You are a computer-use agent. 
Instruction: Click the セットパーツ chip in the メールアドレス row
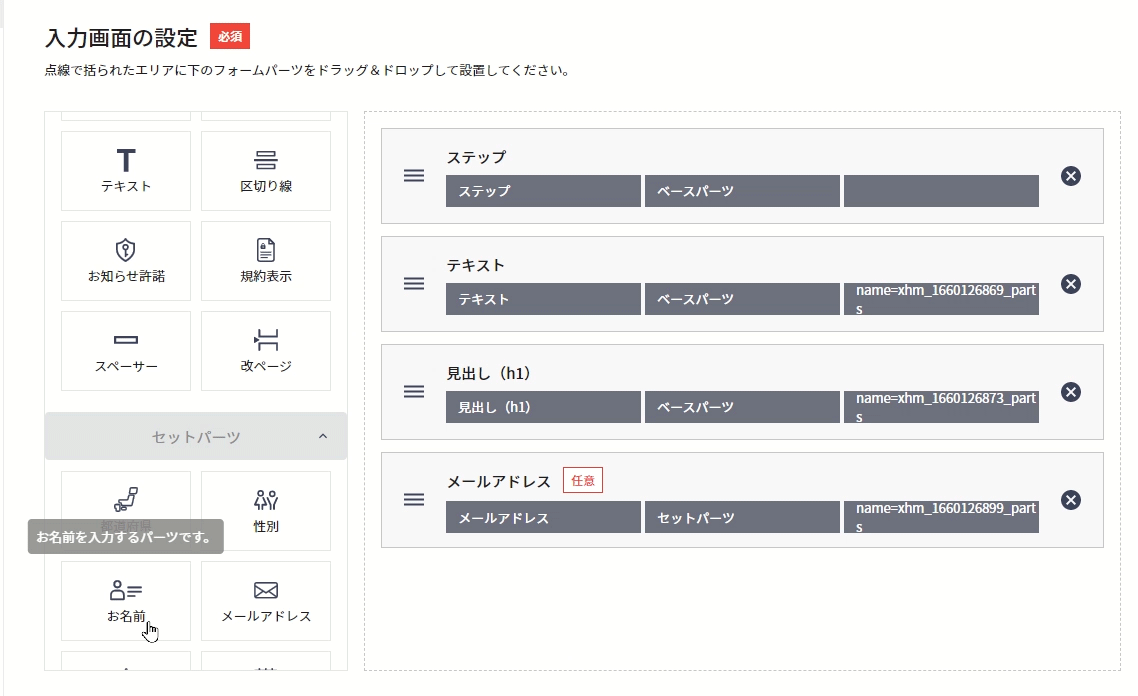coord(742,516)
